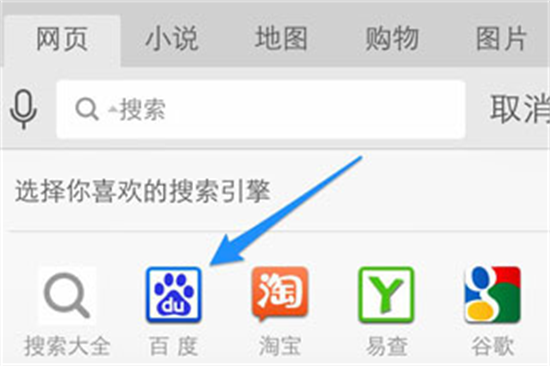Open the 搜索大全 gray magnifier icon
The width and height of the screenshot is (550, 366).
pos(67,295)
